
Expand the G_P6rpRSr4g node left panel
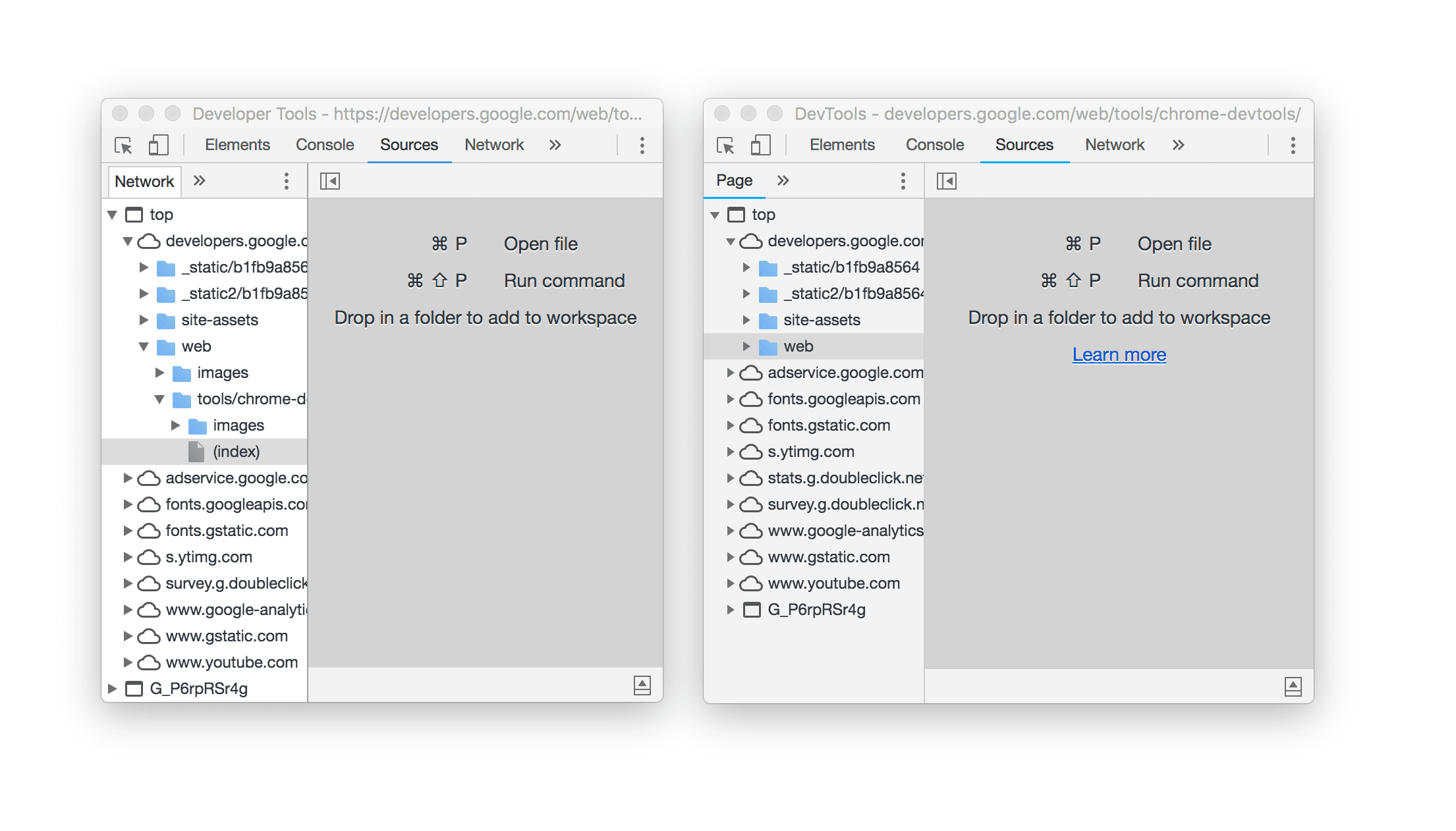click(x=113, y=688)
